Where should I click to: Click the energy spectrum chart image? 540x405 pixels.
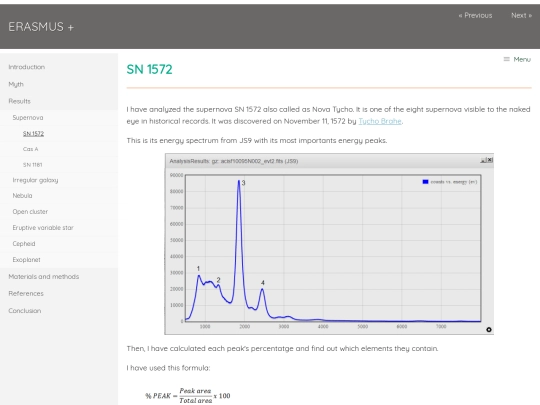[x=329, y=244]
